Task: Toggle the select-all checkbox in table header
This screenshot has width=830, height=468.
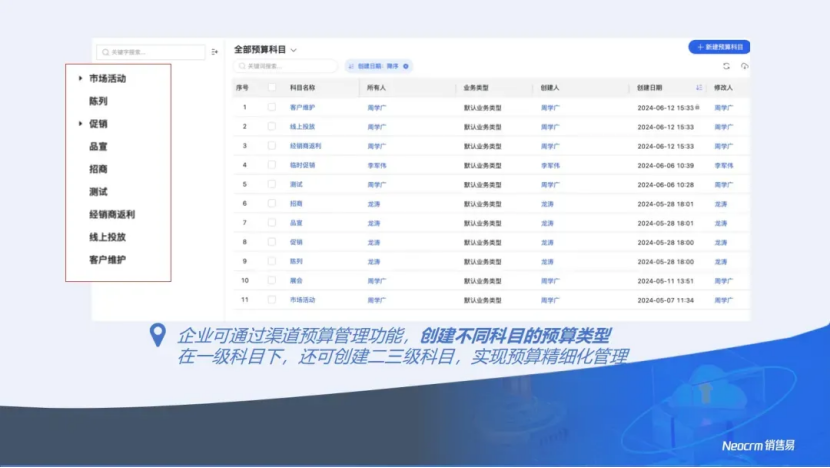Action: click(271, 87)
